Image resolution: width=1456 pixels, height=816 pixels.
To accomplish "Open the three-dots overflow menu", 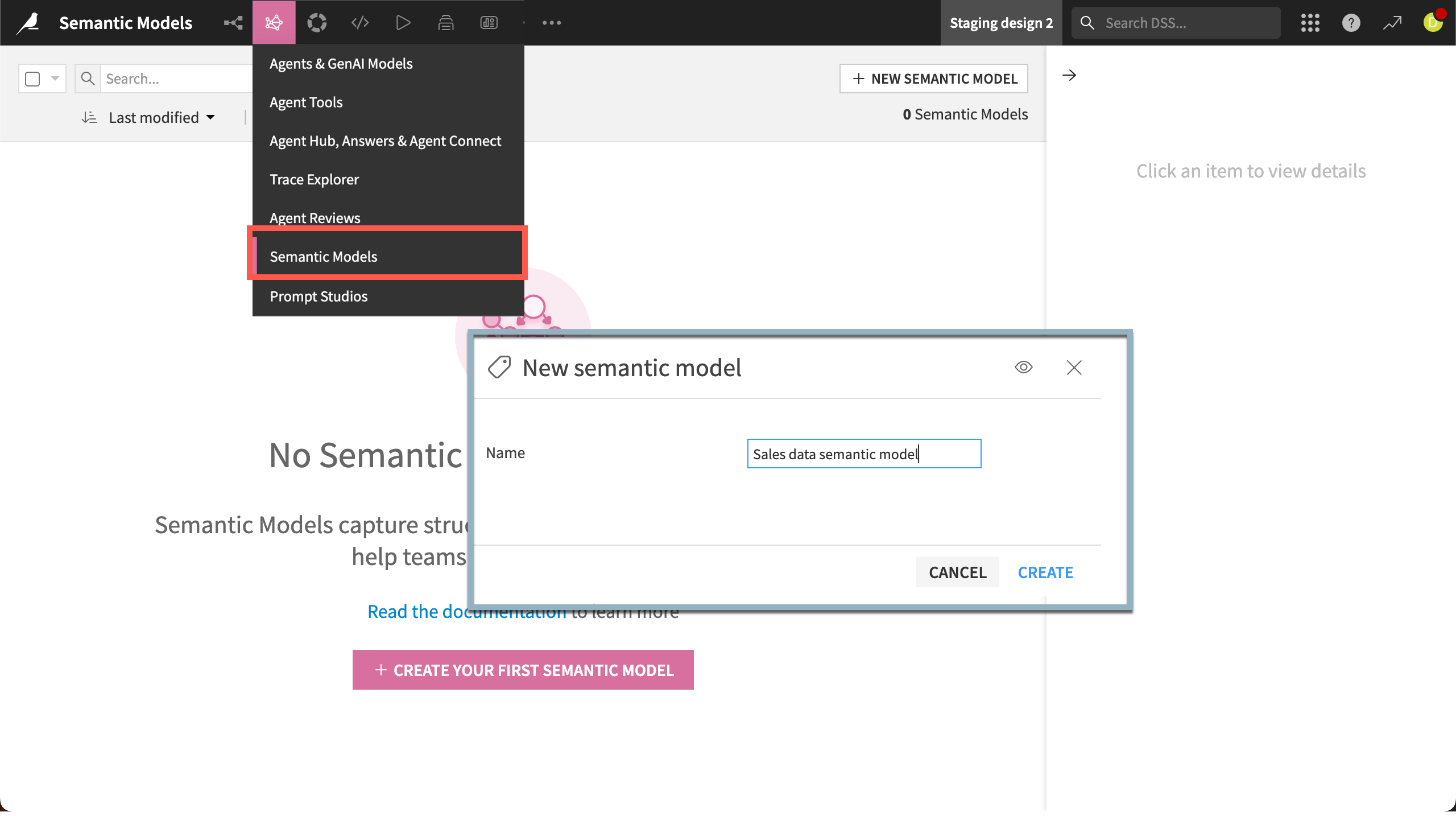I will tap(551, 23).
